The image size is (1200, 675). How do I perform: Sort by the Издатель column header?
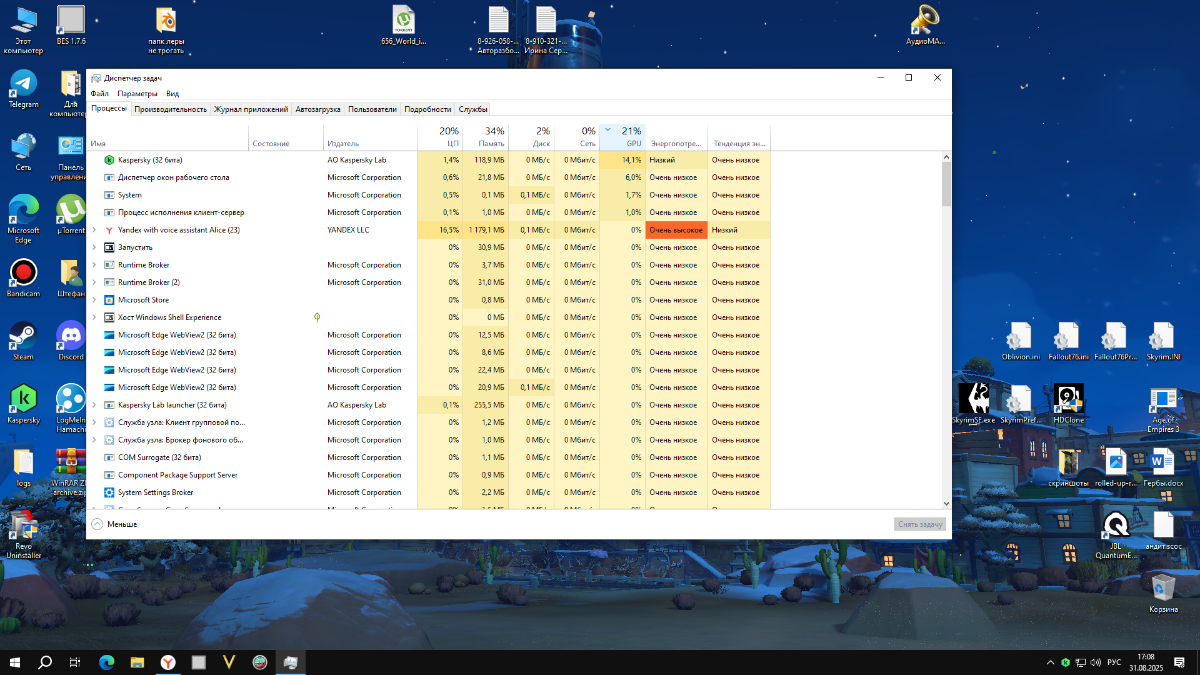click(370, 137)
